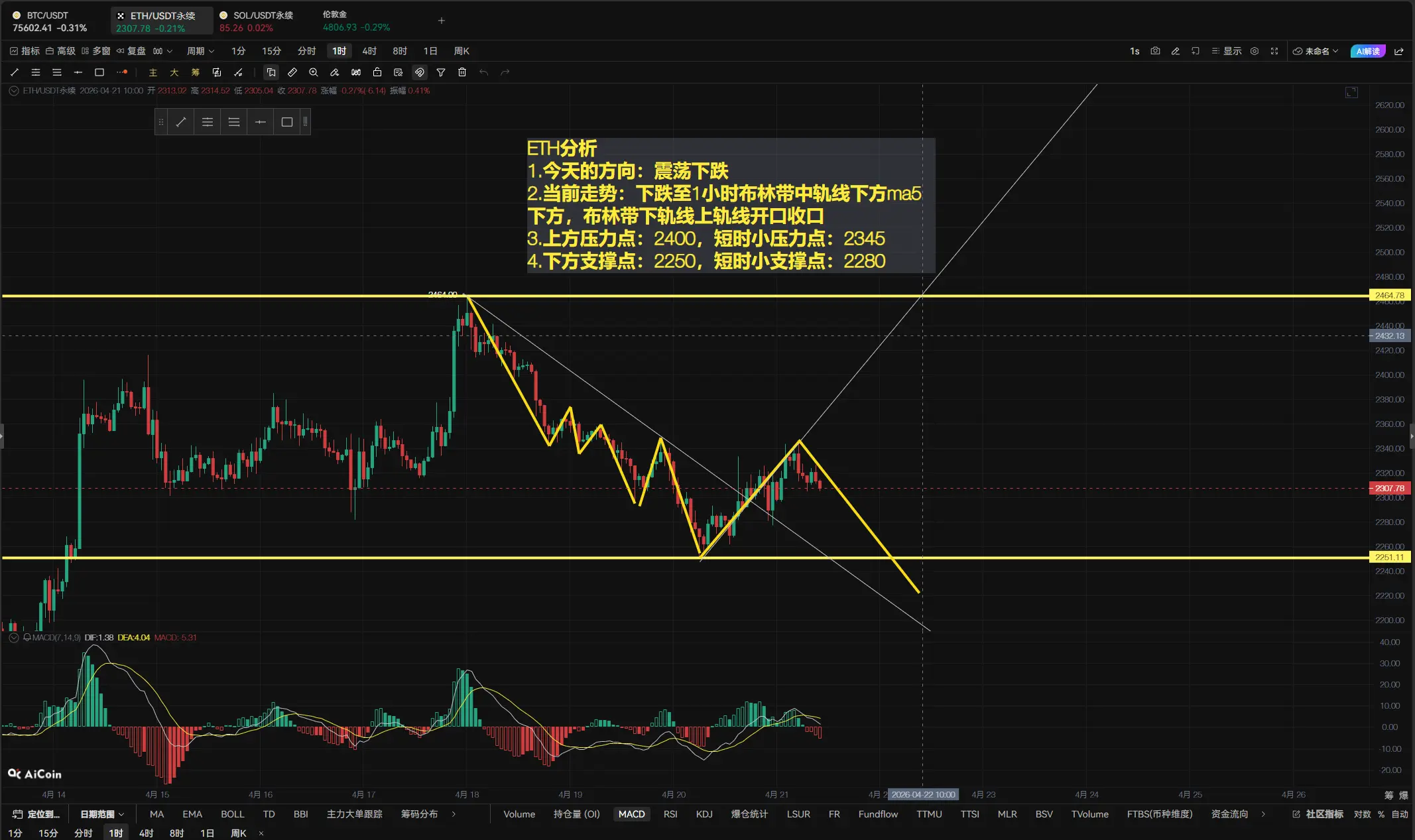
Task: Click the zoom magnifier tool icon
Action: tap(314, 72)
